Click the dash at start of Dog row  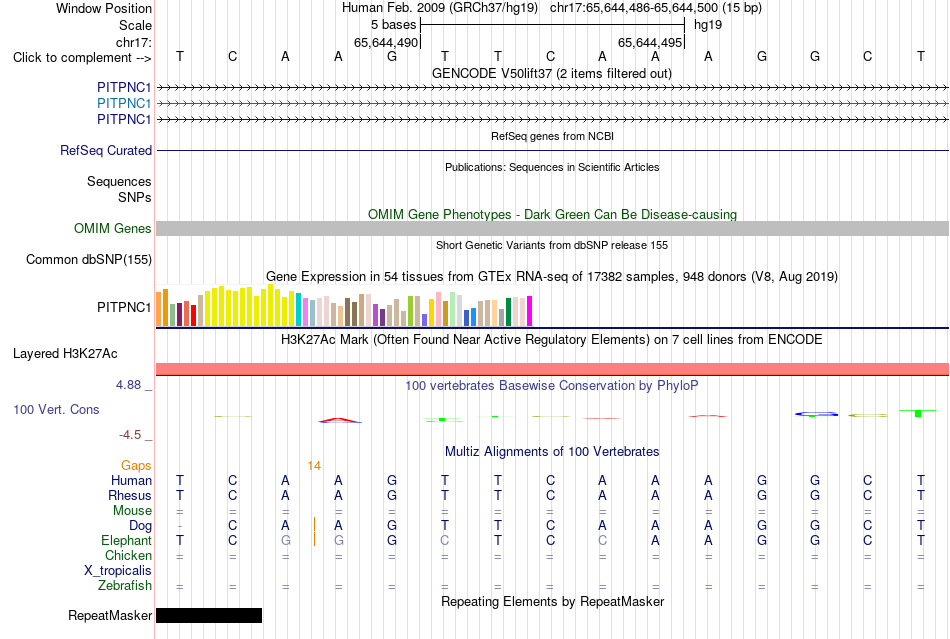tap(180, 526)
